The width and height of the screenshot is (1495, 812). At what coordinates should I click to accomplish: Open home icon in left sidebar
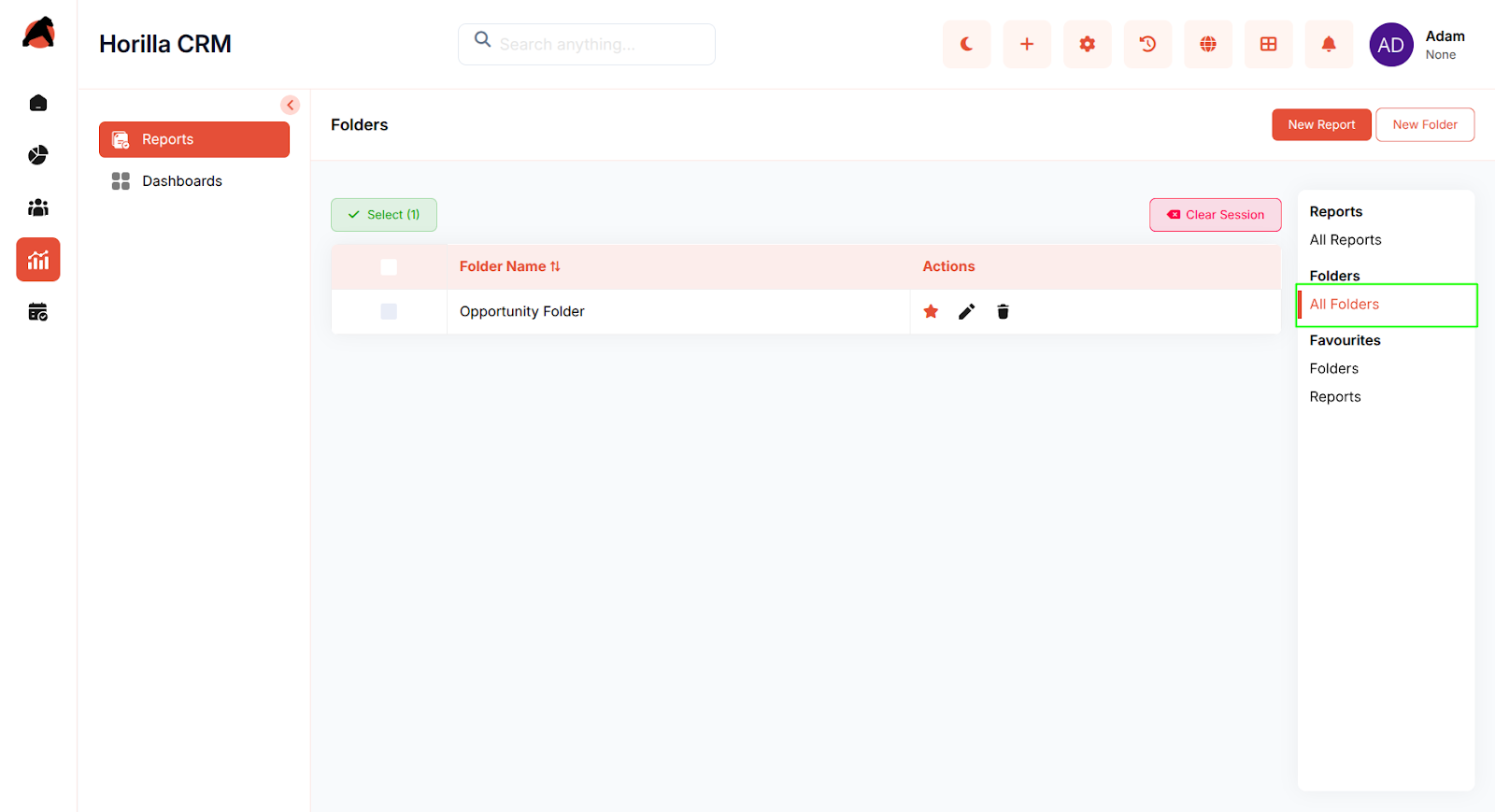click(x=38, y=103)
